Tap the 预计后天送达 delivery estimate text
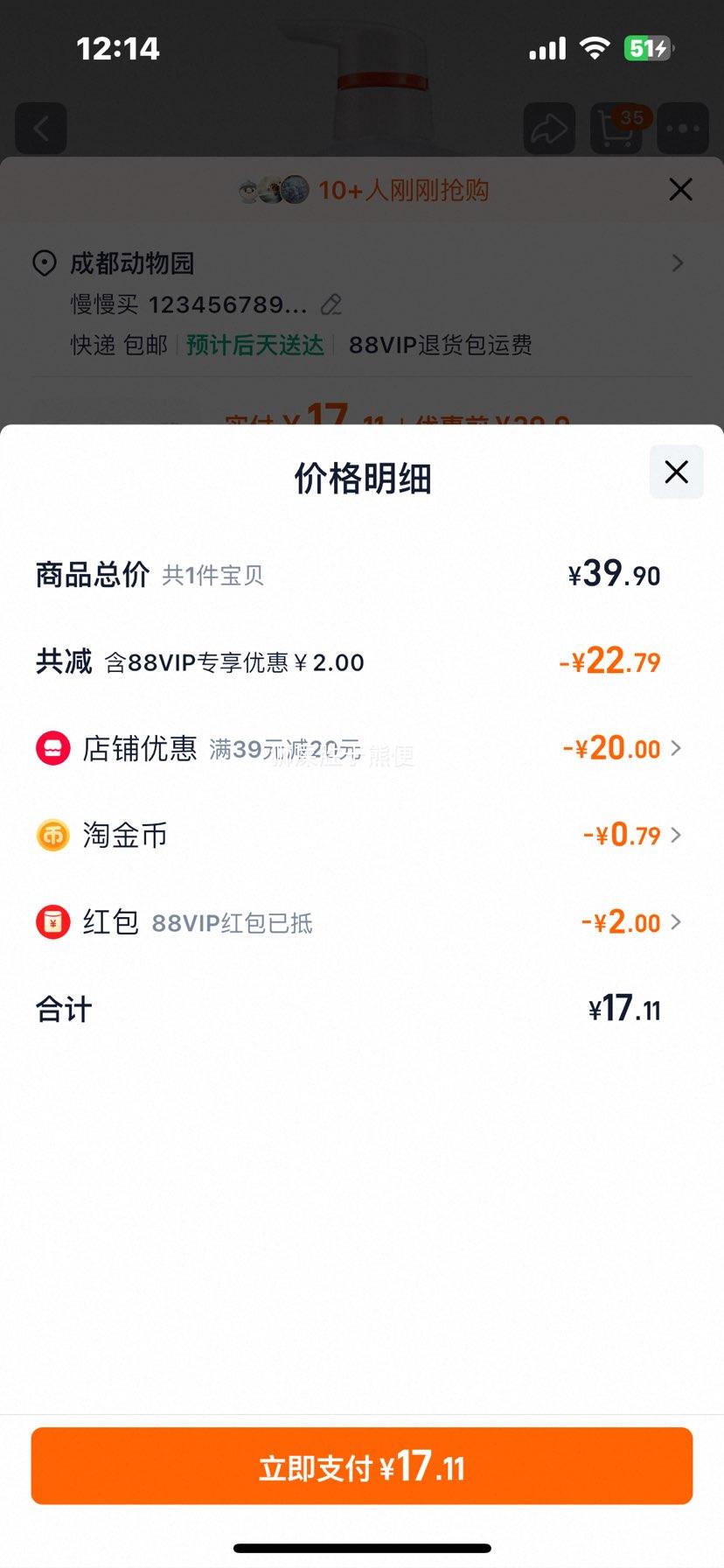Viewport: 724px width, 1568px height. (255, 345)
